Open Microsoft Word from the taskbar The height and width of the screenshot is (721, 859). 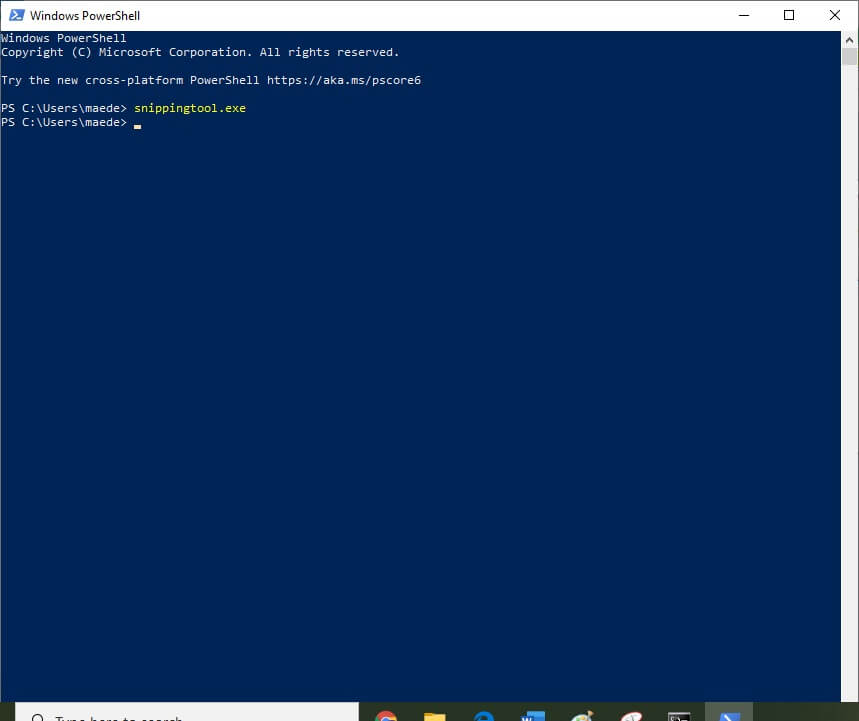point(532,716)
